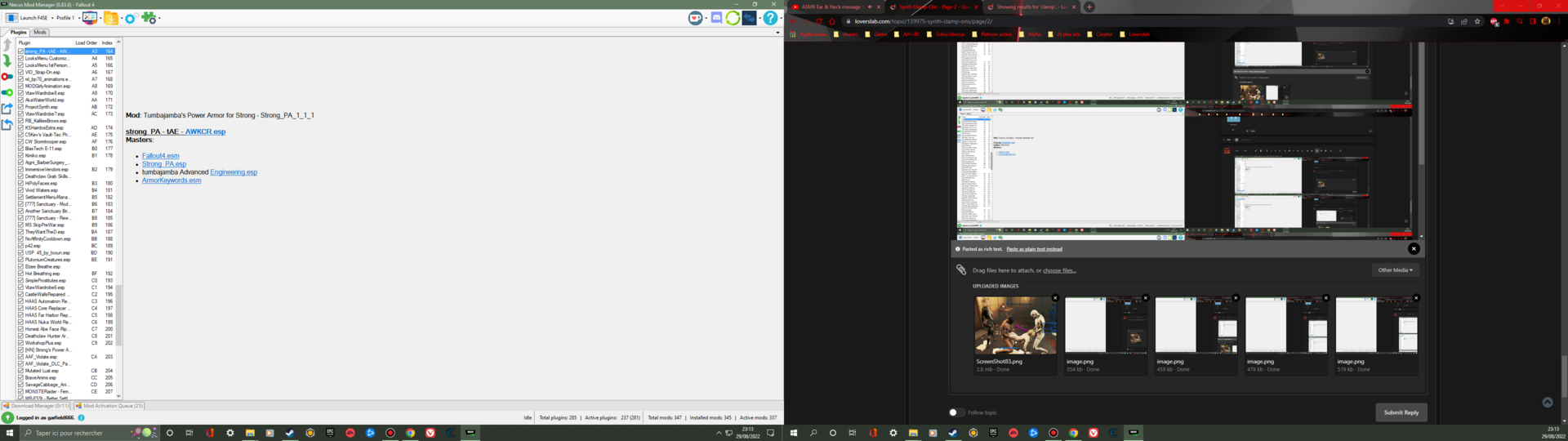
Task: Click the import load order icon
Action: 7,124
